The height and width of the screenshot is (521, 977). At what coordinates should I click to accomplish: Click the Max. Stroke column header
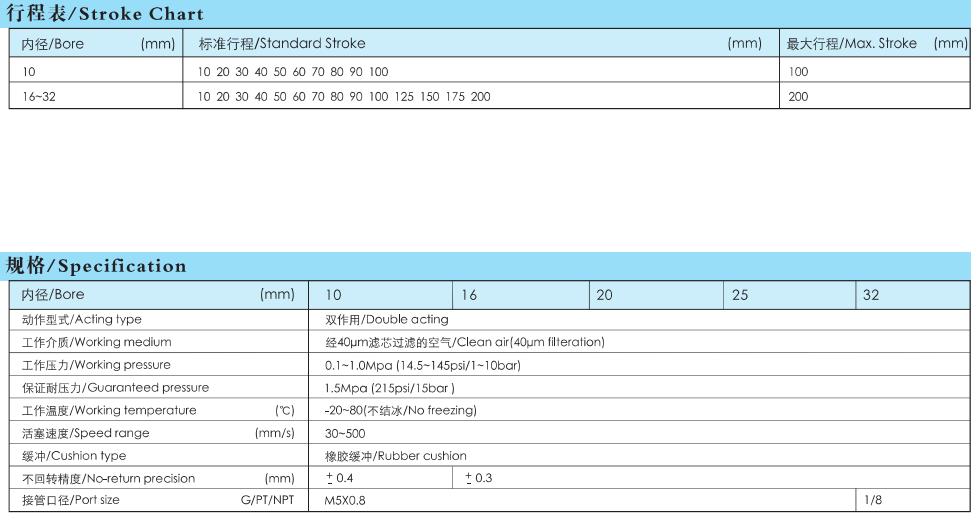(x=852, y=44)
